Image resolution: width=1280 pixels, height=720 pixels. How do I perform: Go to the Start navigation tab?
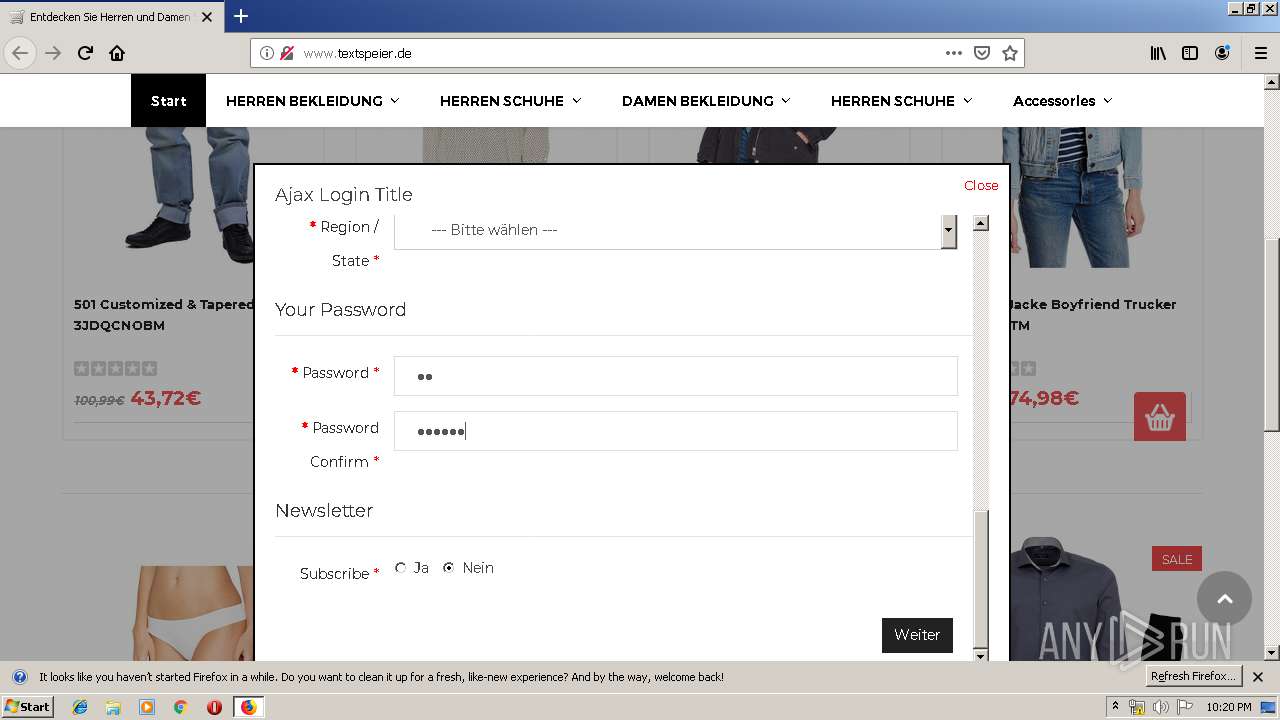pos(168,101)
